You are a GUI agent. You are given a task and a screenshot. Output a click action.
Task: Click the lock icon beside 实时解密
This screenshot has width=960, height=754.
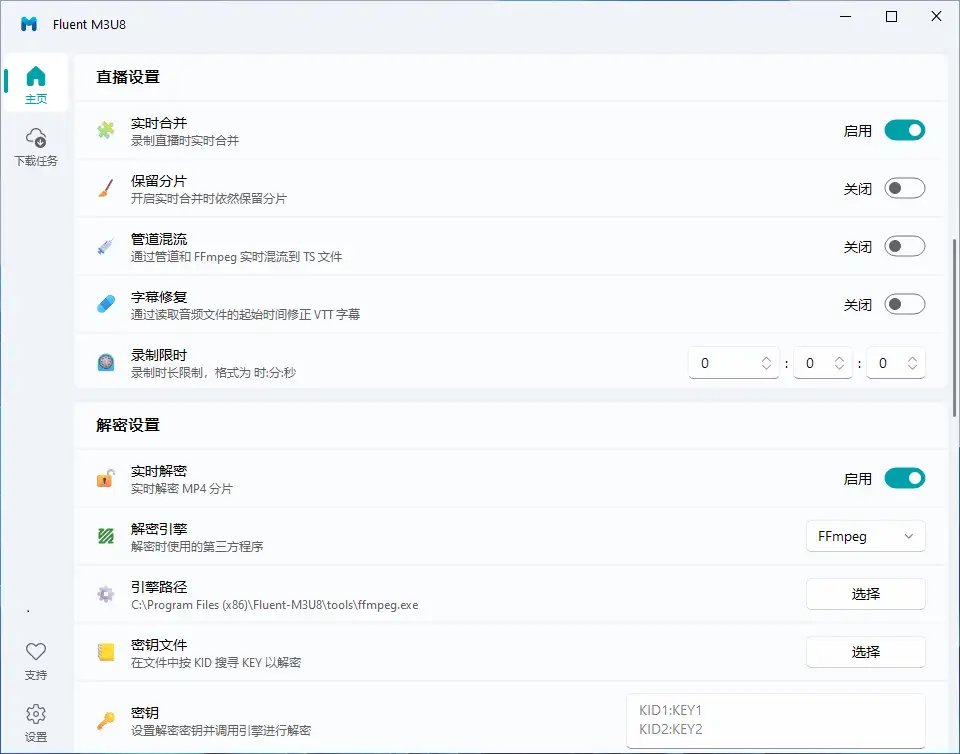pyautogui.click(x=106, y=478)
